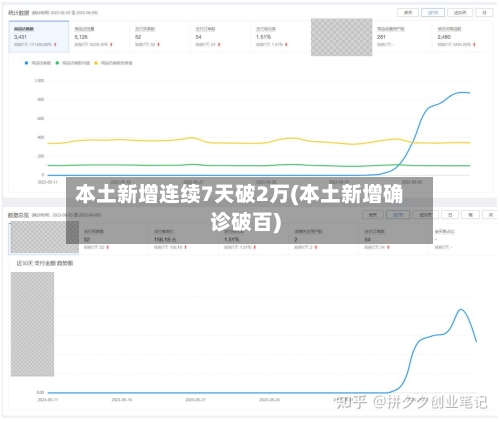Select the metric card showing 2,480
500x422 pixels.
462,37
